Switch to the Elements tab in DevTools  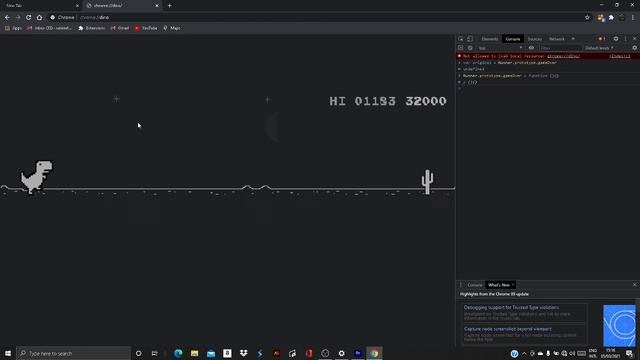(x=489, y=39)
